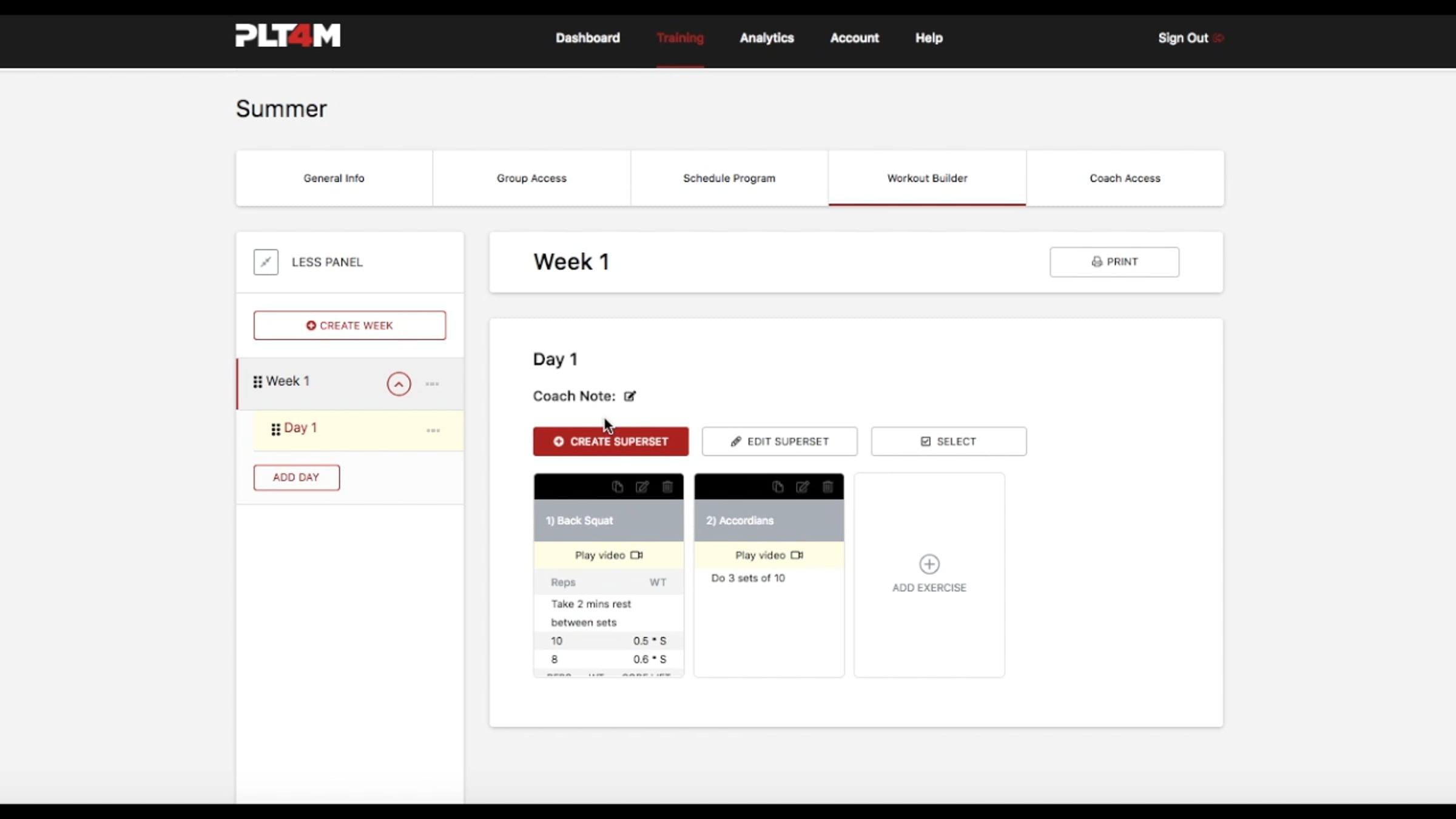Click the Print button
Screen dimensions: 1456x819
(x=1114, y=261)
